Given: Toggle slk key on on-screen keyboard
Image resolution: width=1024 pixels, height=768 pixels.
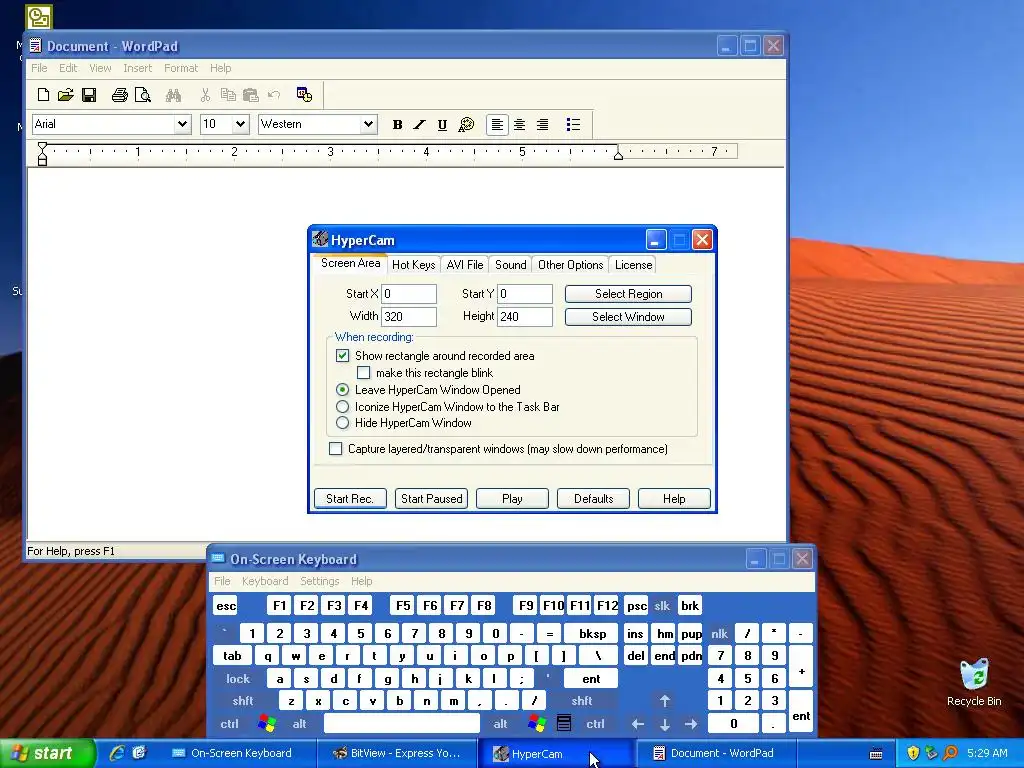Looking at the screenshot, I should [x=662, y=605].
